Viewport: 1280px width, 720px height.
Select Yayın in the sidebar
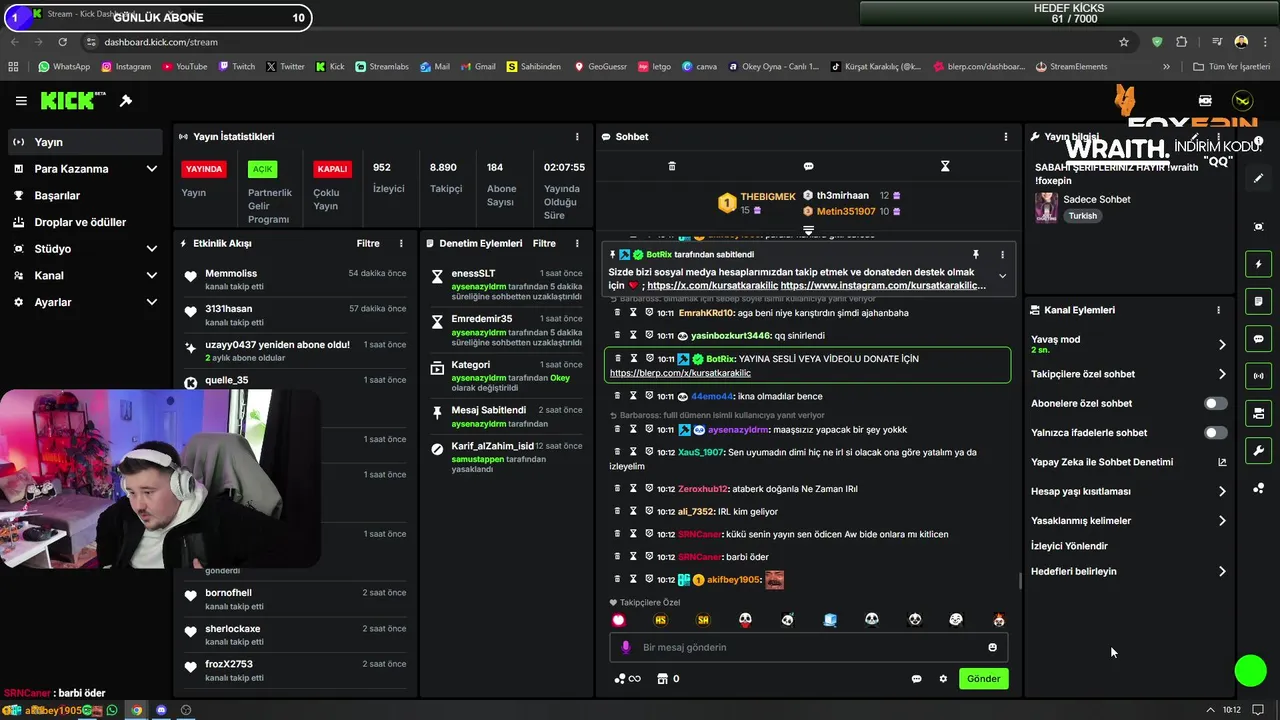tap(84, 142)
